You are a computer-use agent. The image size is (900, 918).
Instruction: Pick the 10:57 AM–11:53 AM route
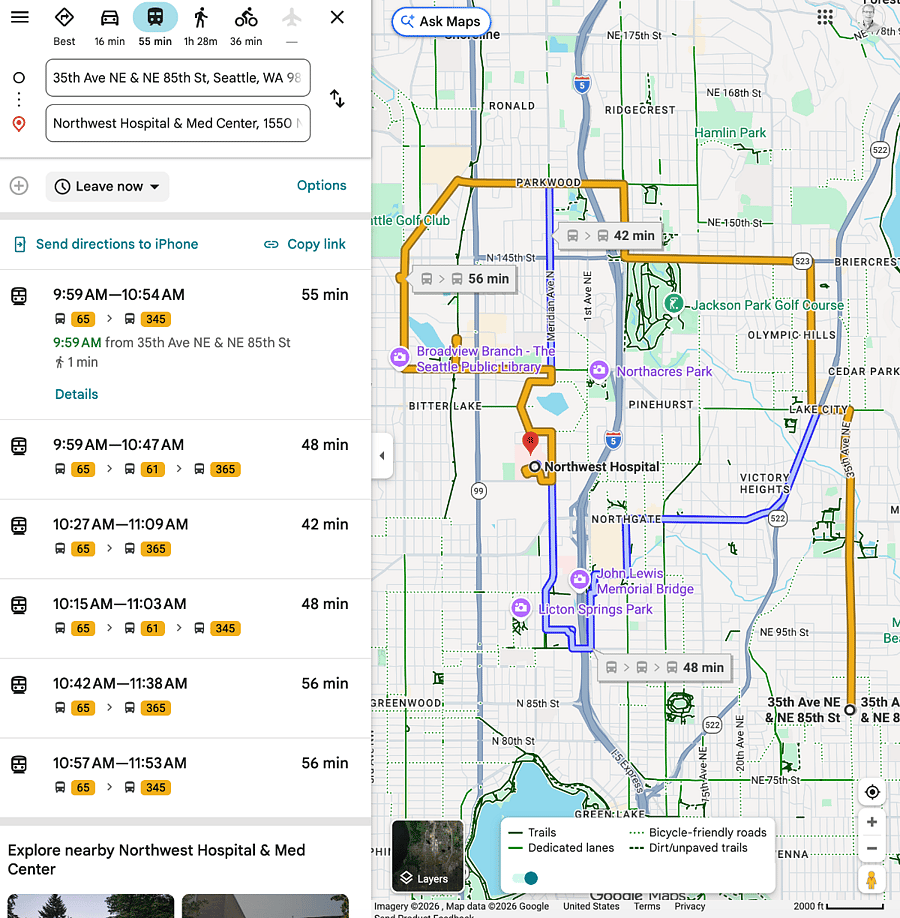click(x=185, y=778)
